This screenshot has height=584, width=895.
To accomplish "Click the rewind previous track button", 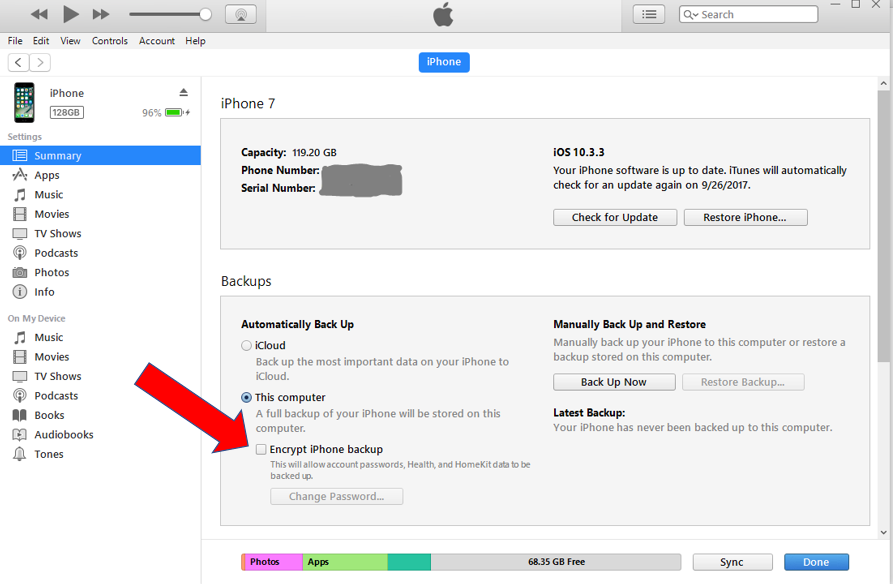I will 39,14.
